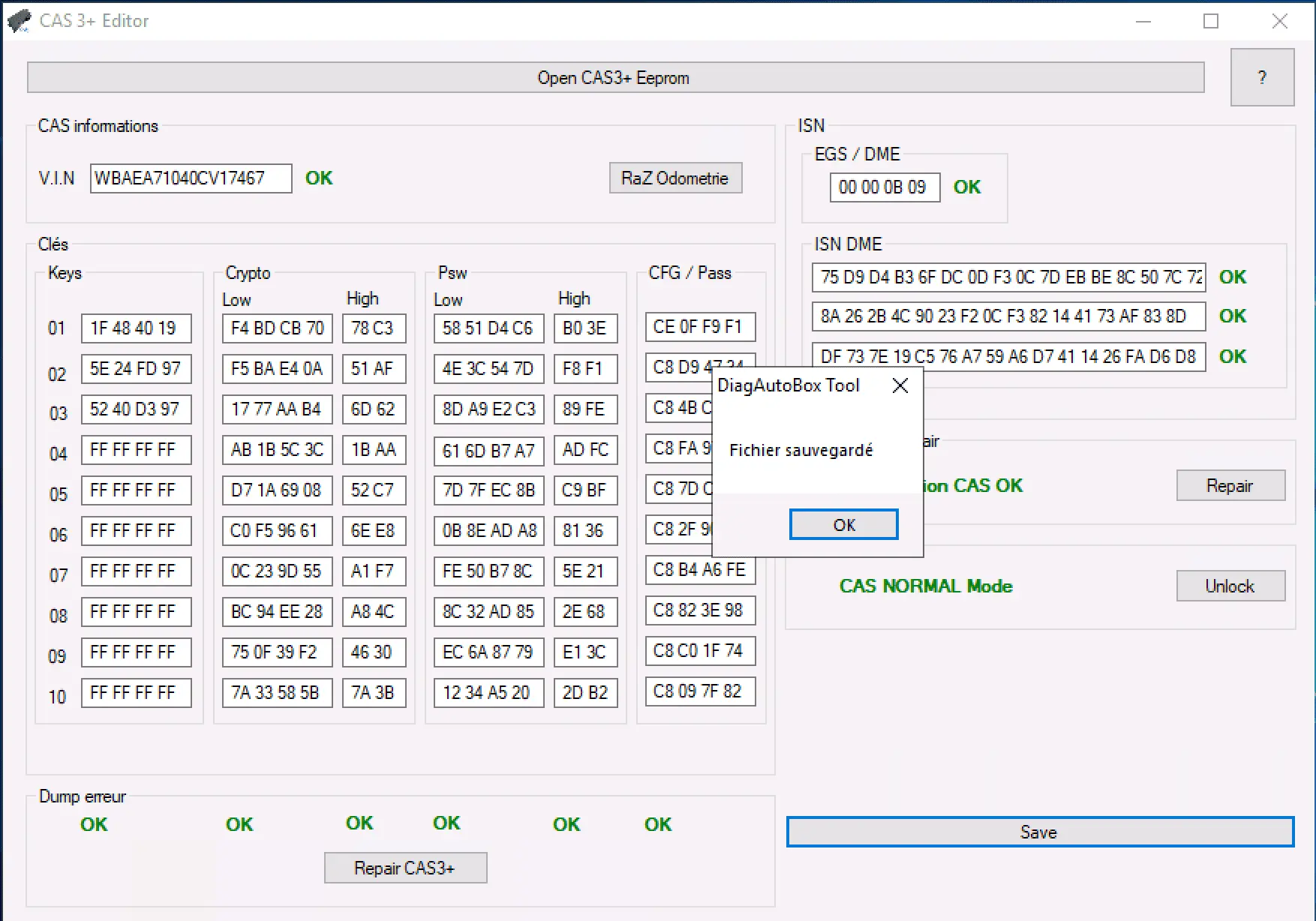Select Crypto Low field 7A 33 58 5B
1316x921 pixels.
point(277,692)
